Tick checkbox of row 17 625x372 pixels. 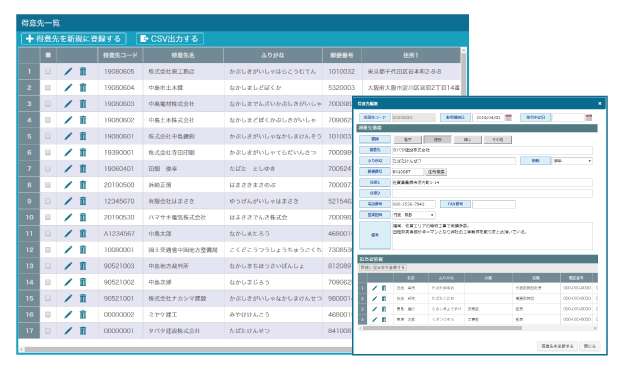click(48, 331)
